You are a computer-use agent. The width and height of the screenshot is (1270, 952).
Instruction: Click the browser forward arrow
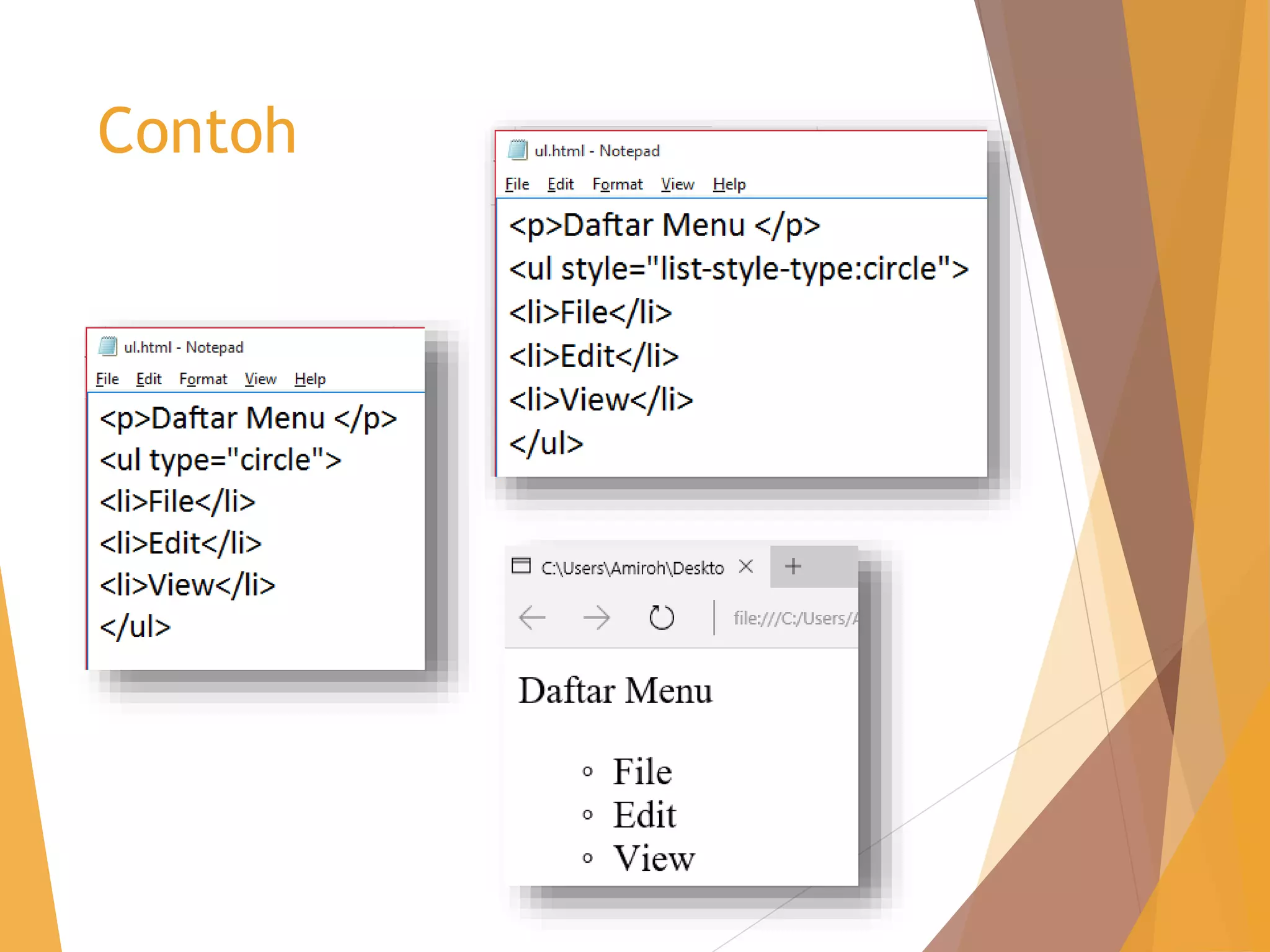(597, 617)
